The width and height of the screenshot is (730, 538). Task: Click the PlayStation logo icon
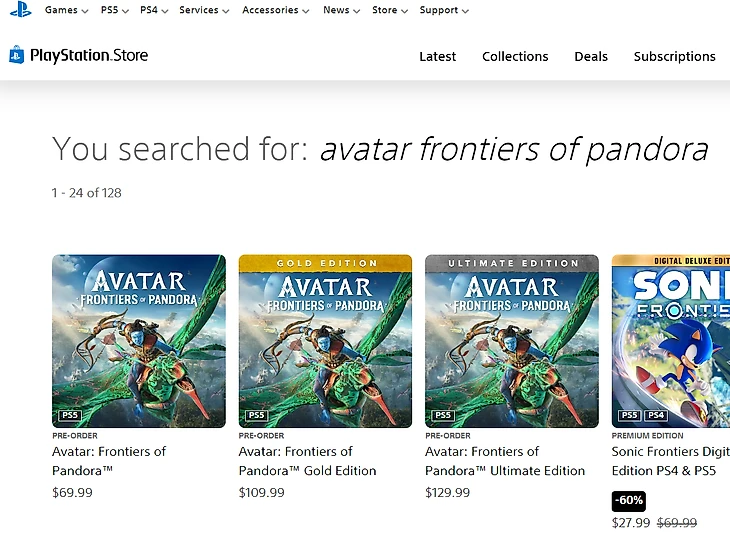pos(20,10)
